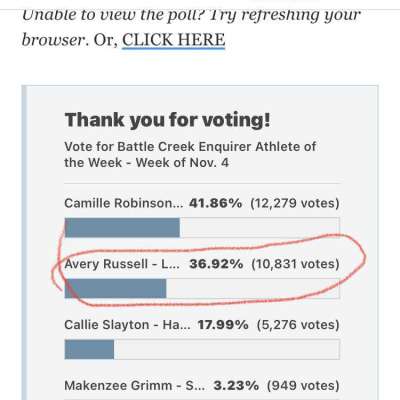Click the 41.86% percentage figure

click(x=215, y=203)
